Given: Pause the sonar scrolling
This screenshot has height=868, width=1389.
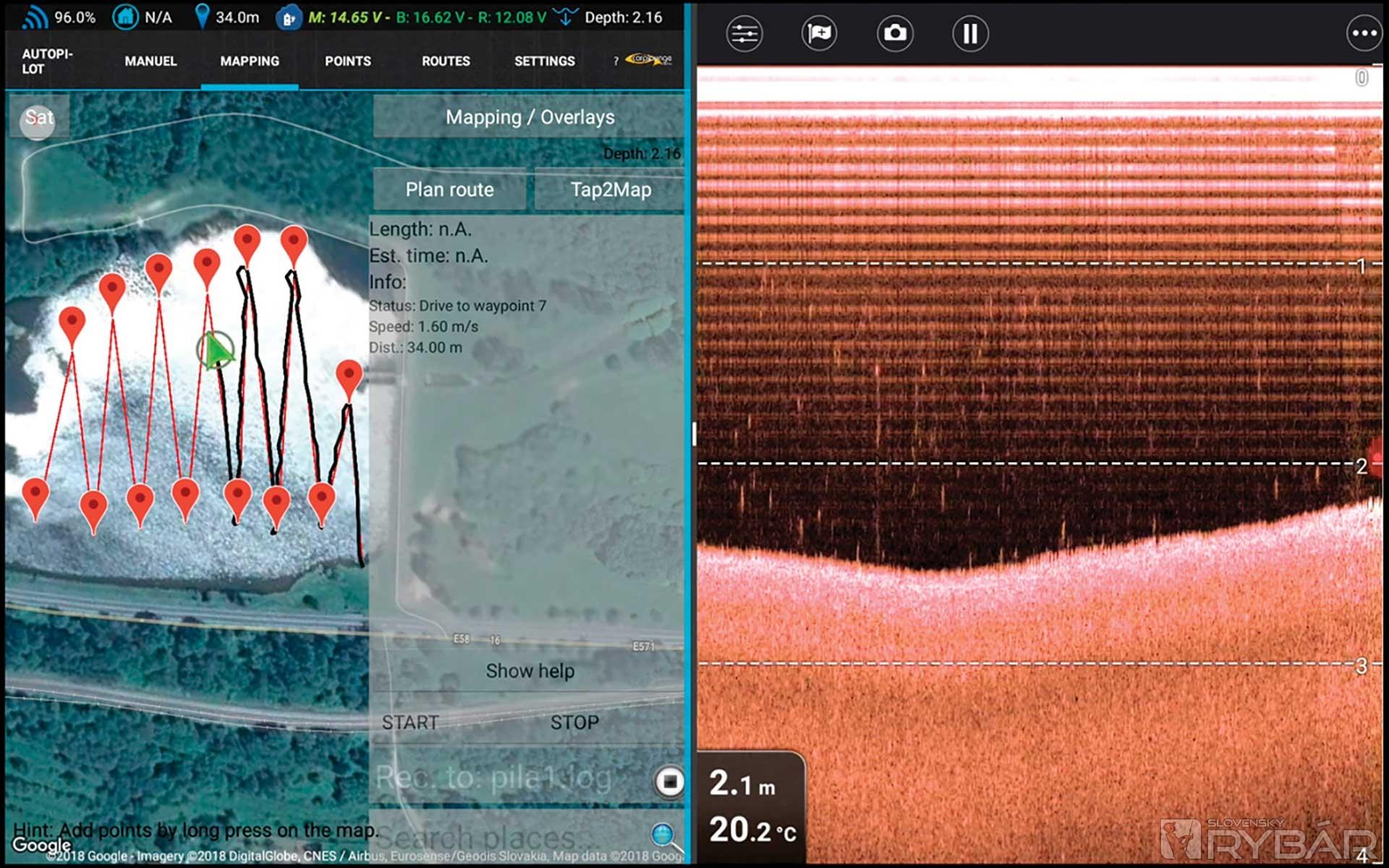Looking at the screenshot, I should coord(970,33).
